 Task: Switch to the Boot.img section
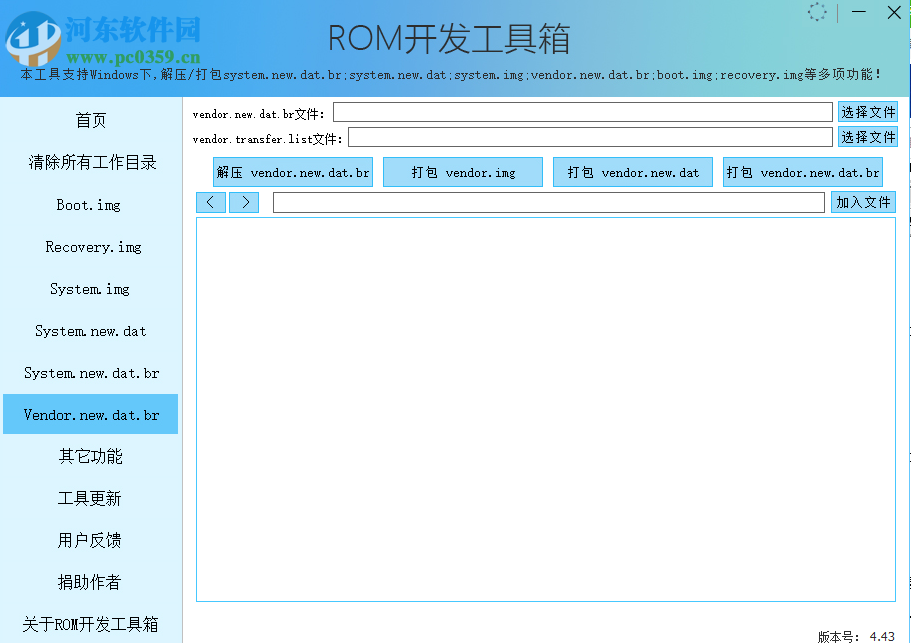(x=90, y=204)
